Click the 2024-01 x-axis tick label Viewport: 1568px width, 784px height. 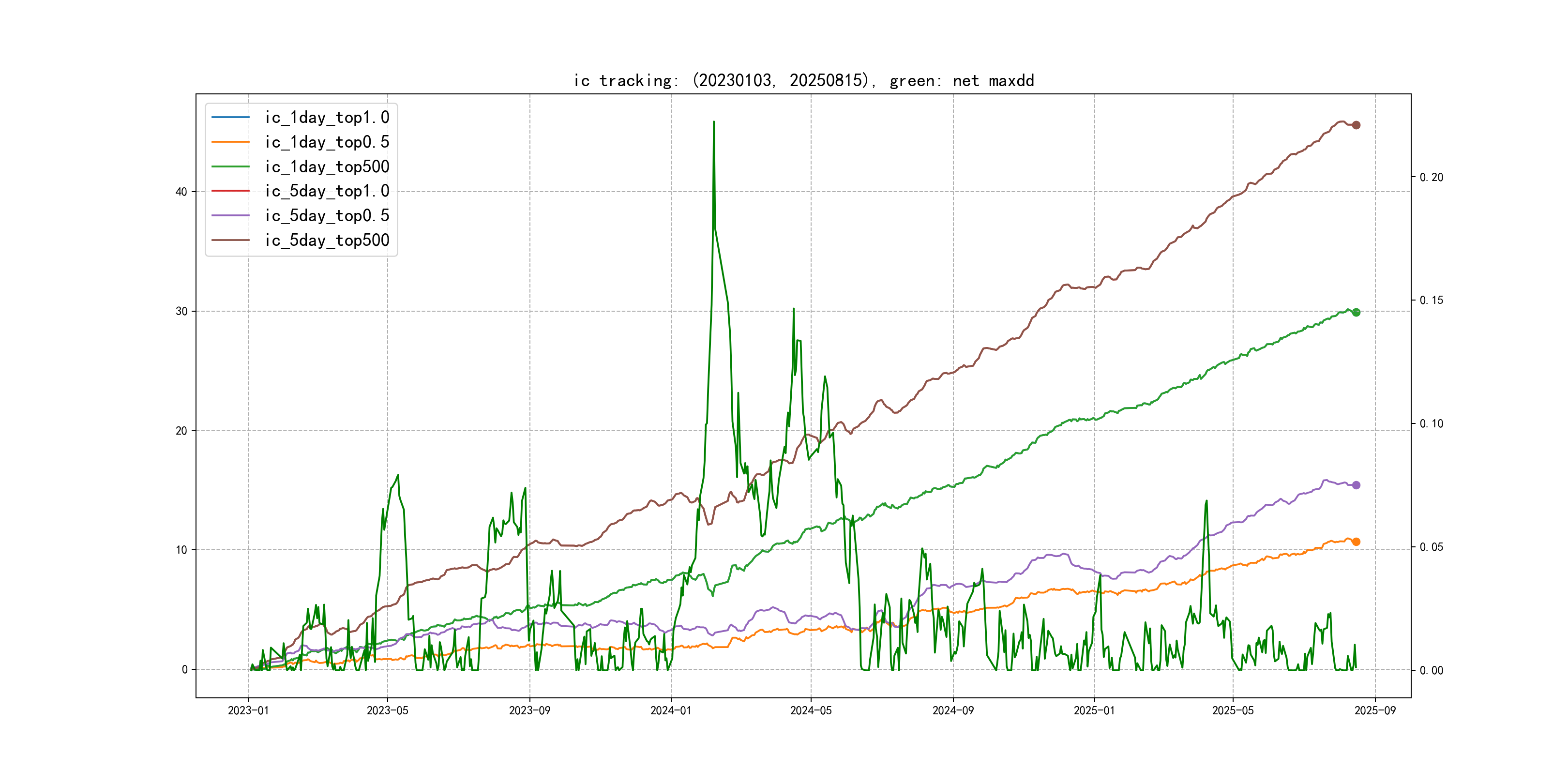point(671,710)
